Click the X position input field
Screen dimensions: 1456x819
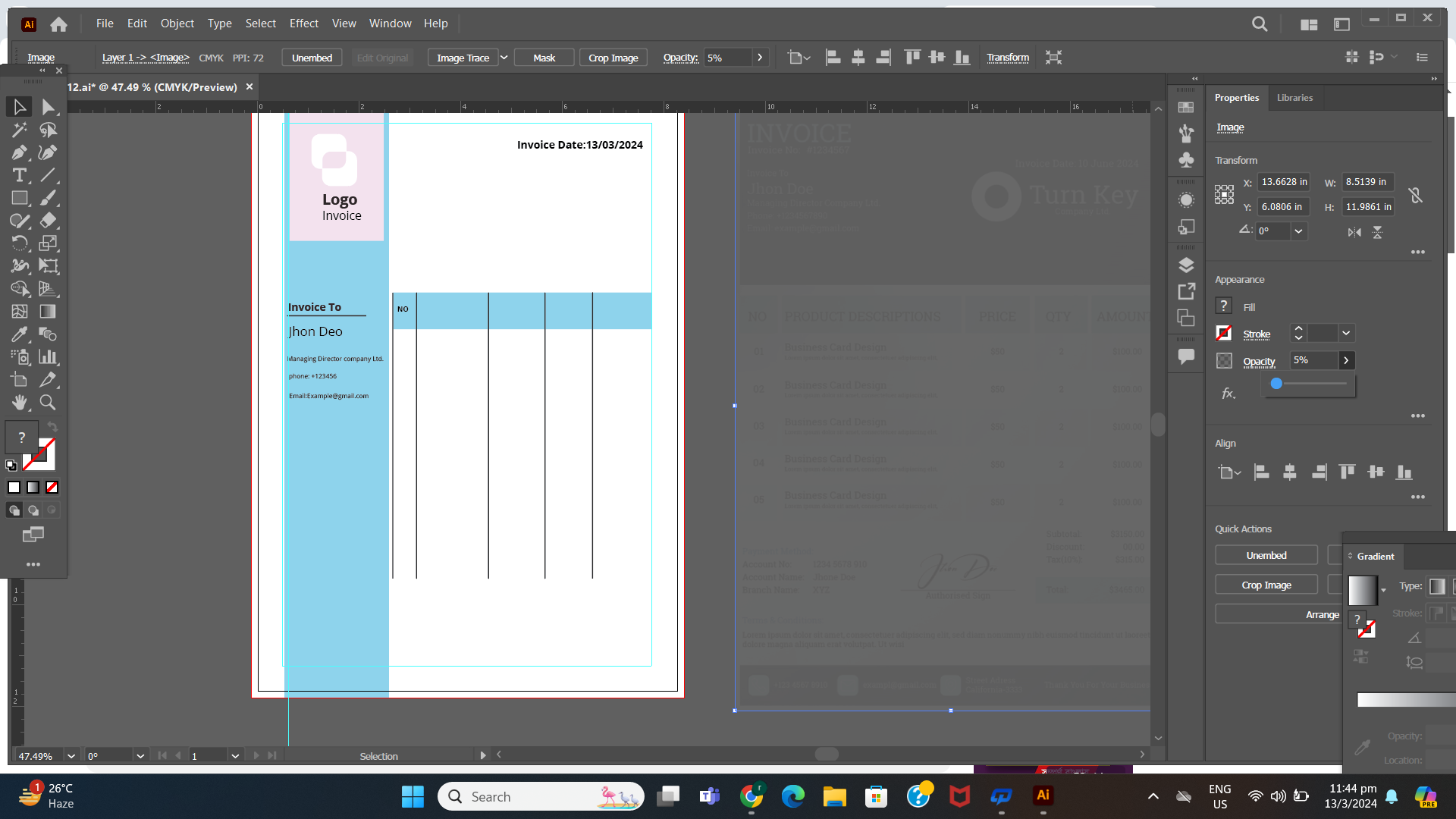(x=1284, y=182)
